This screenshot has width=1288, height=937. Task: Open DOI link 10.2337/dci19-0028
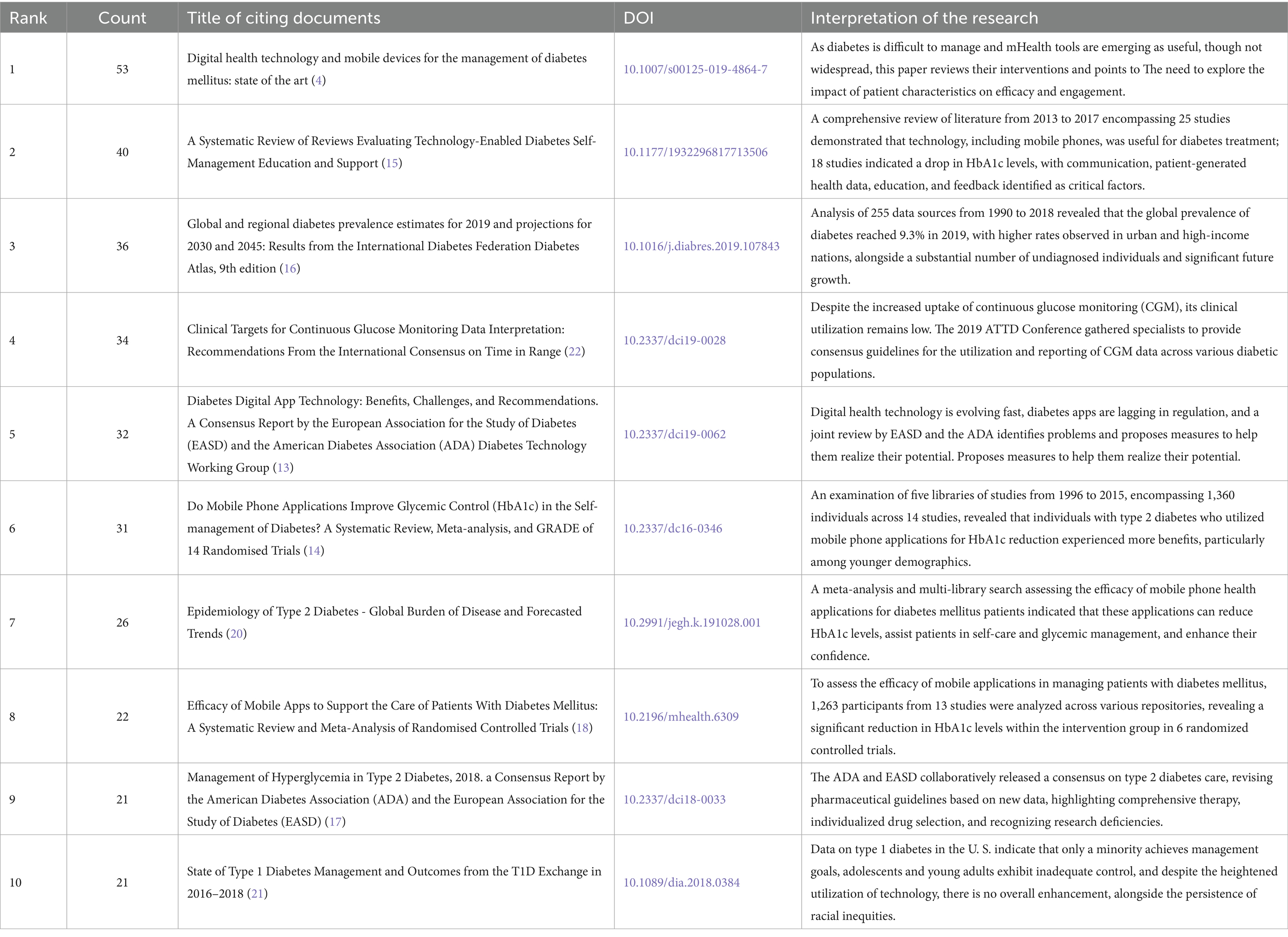[674, 341]
